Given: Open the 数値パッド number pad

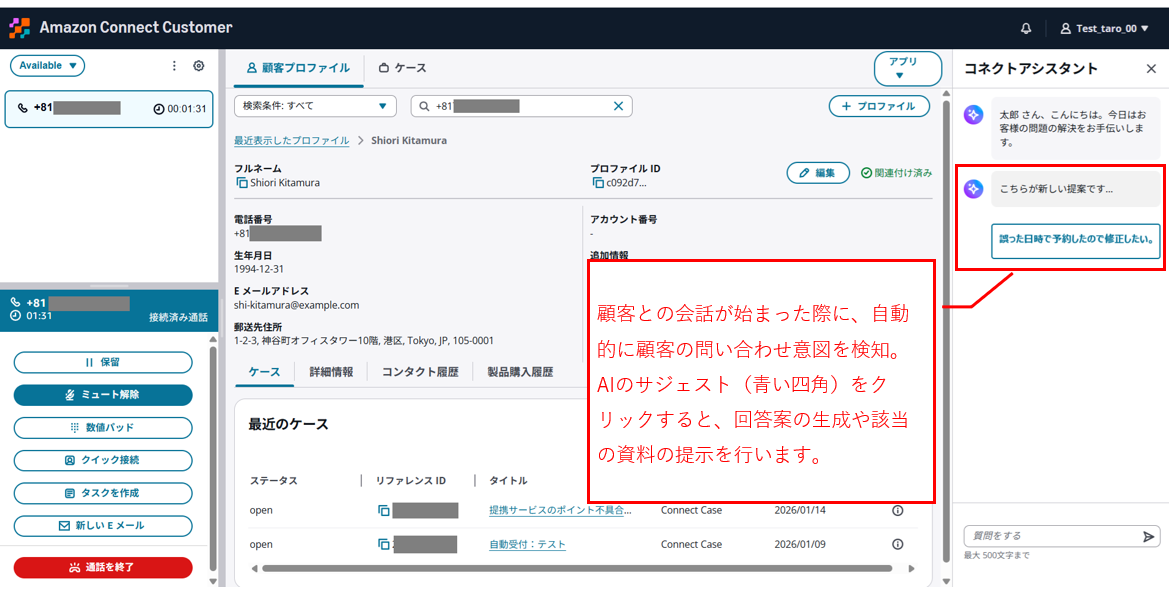Looking at the screenshot, I should click(103, 428).
